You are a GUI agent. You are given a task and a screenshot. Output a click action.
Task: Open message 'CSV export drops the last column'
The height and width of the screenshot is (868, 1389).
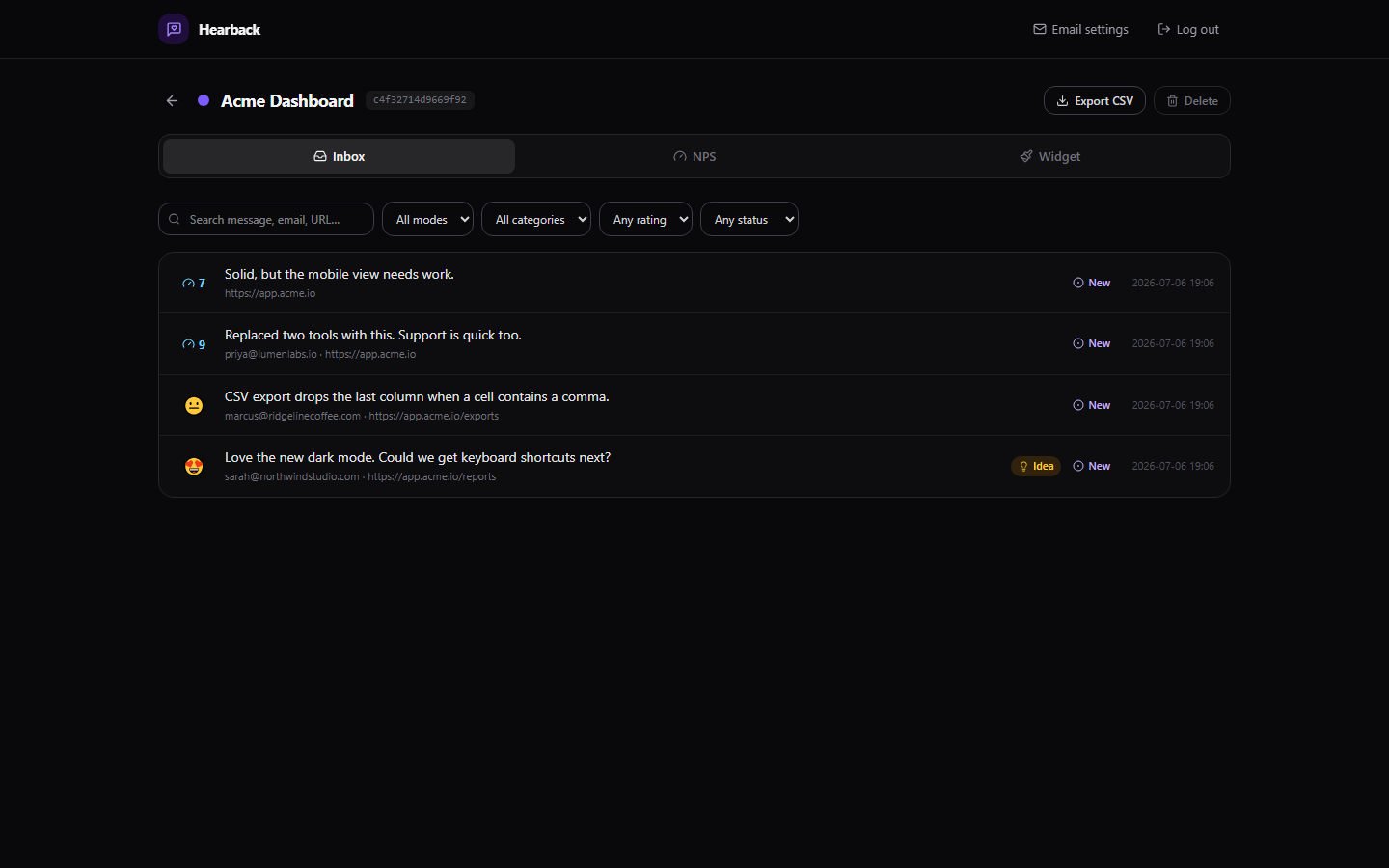pos(417,396)
